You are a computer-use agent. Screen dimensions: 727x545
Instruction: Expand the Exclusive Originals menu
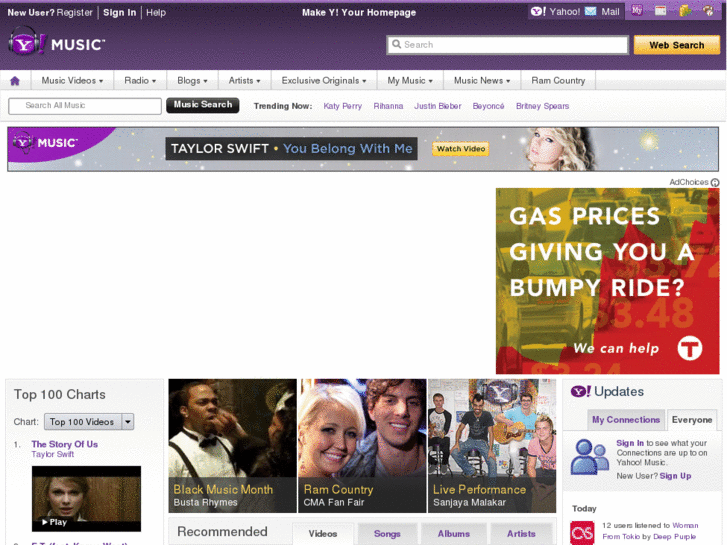324,81
